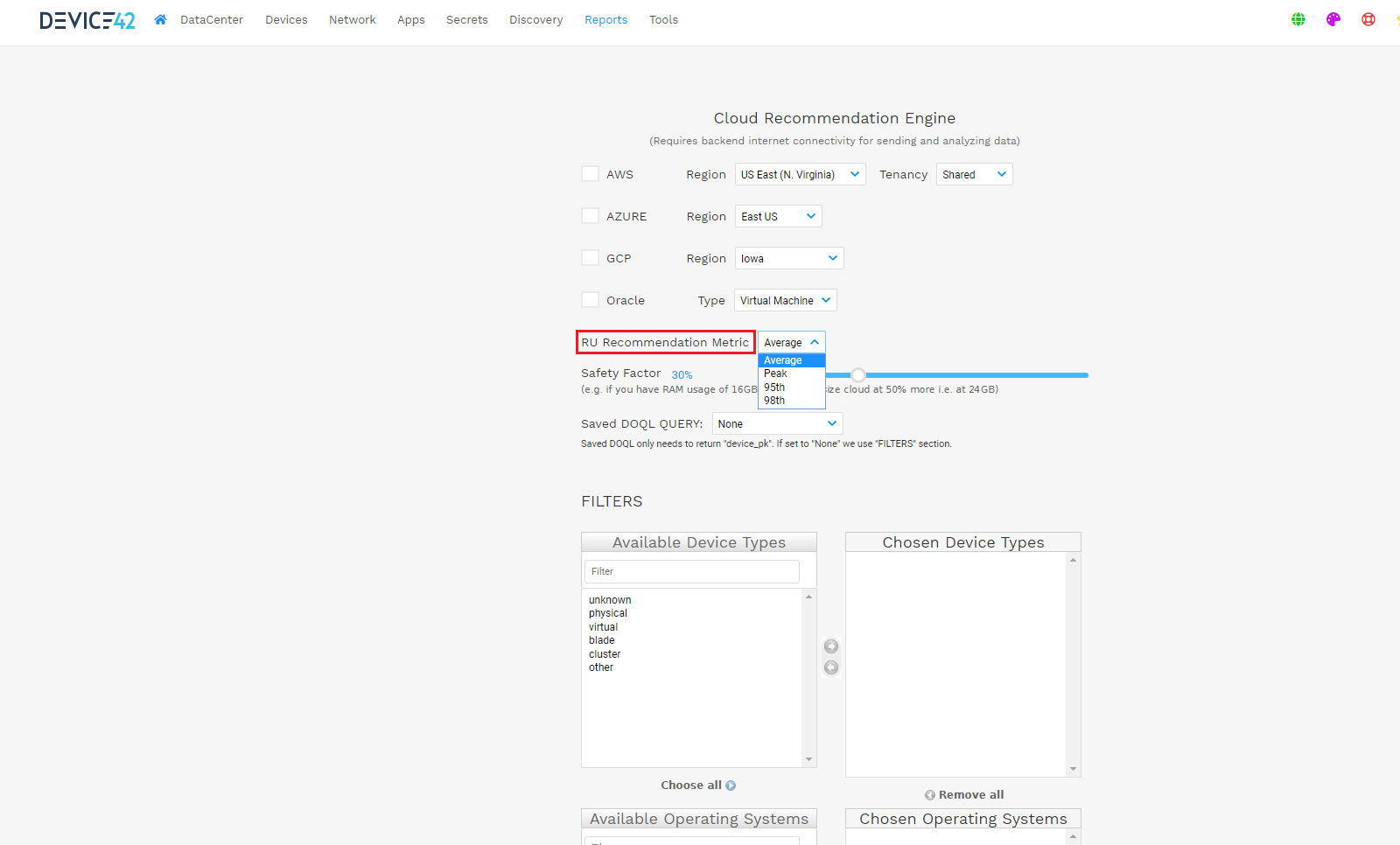
Task: Open the Tenancy Shared dropdown
Action: pos(975,174)
